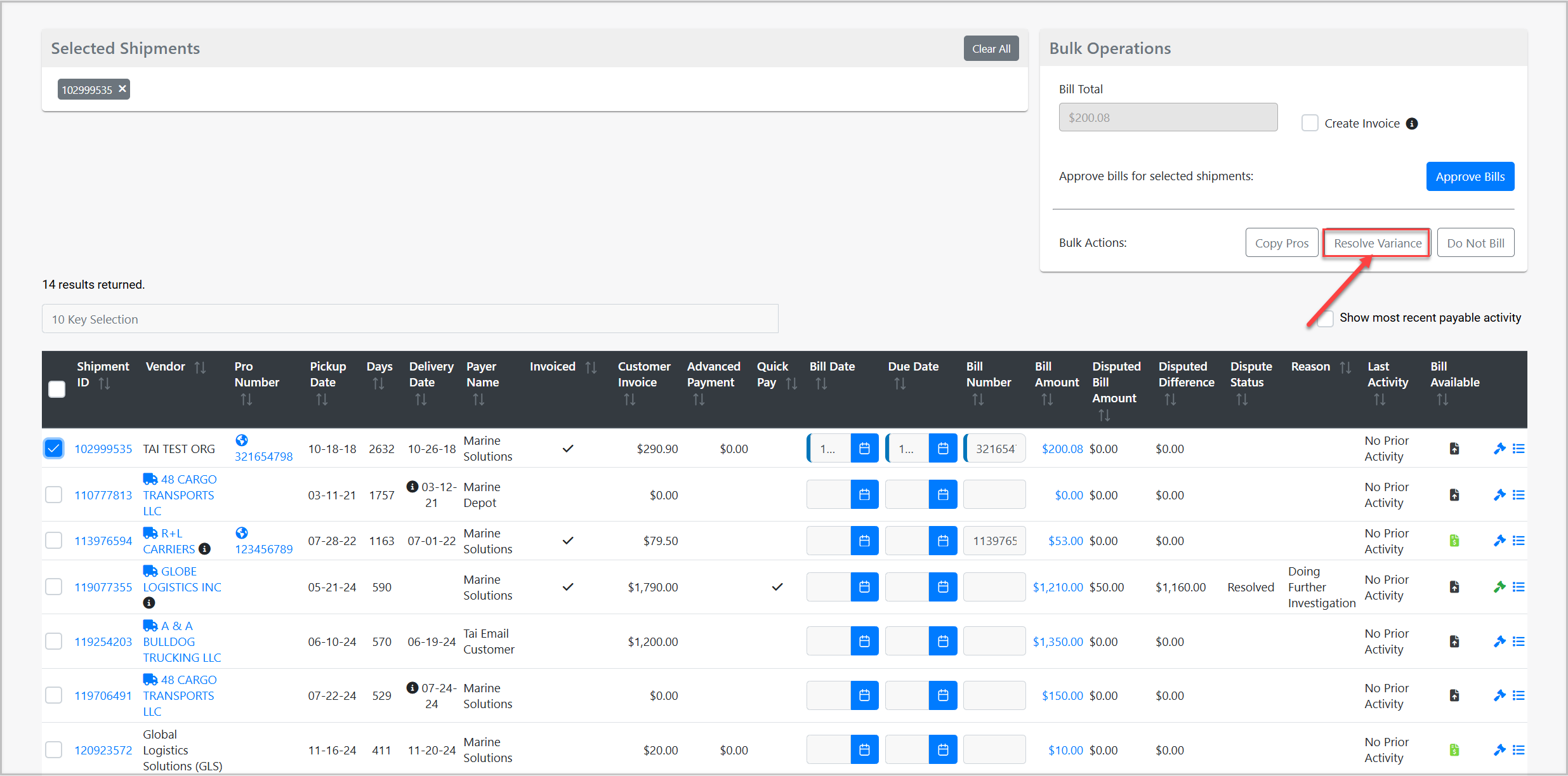Click bill document icon for shipment 119254203
This screenshot has width=1568, height=776.
[1454, 641]
